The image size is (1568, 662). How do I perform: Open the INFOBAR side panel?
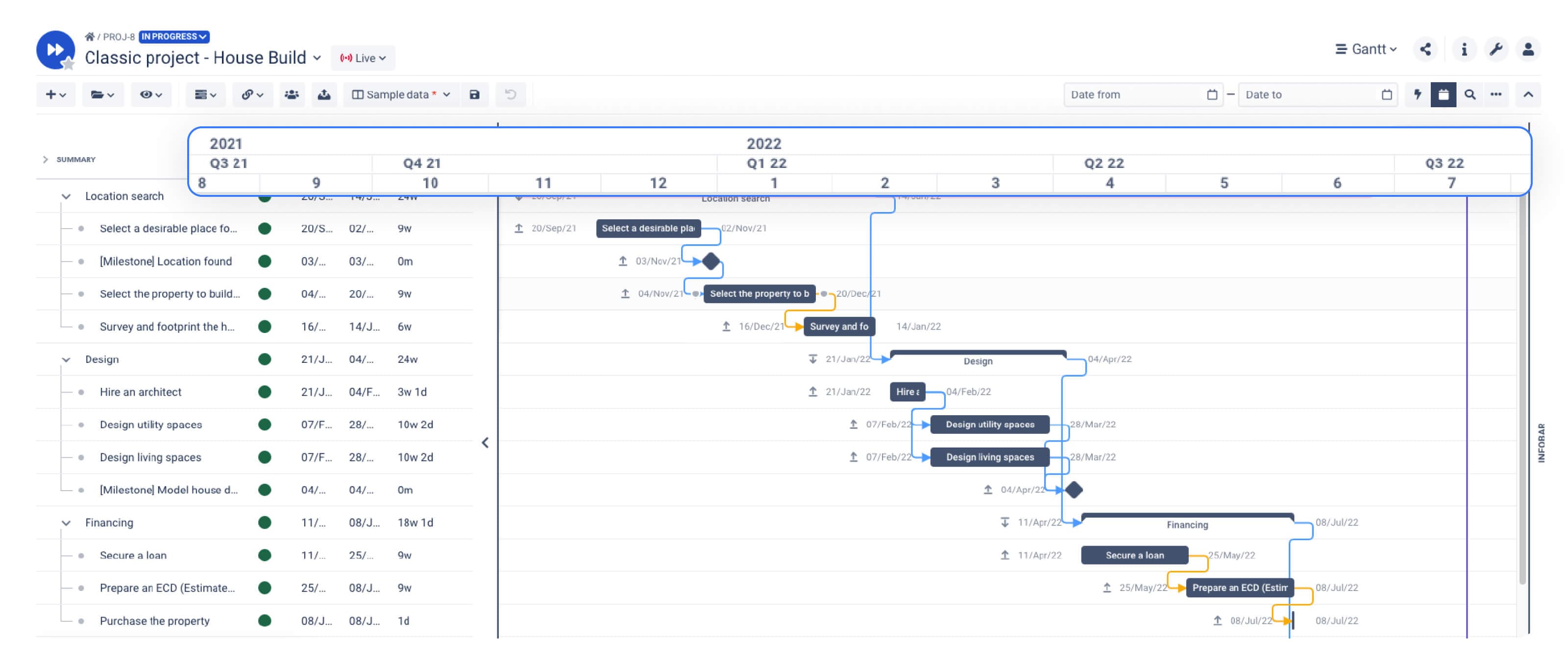1541,442
